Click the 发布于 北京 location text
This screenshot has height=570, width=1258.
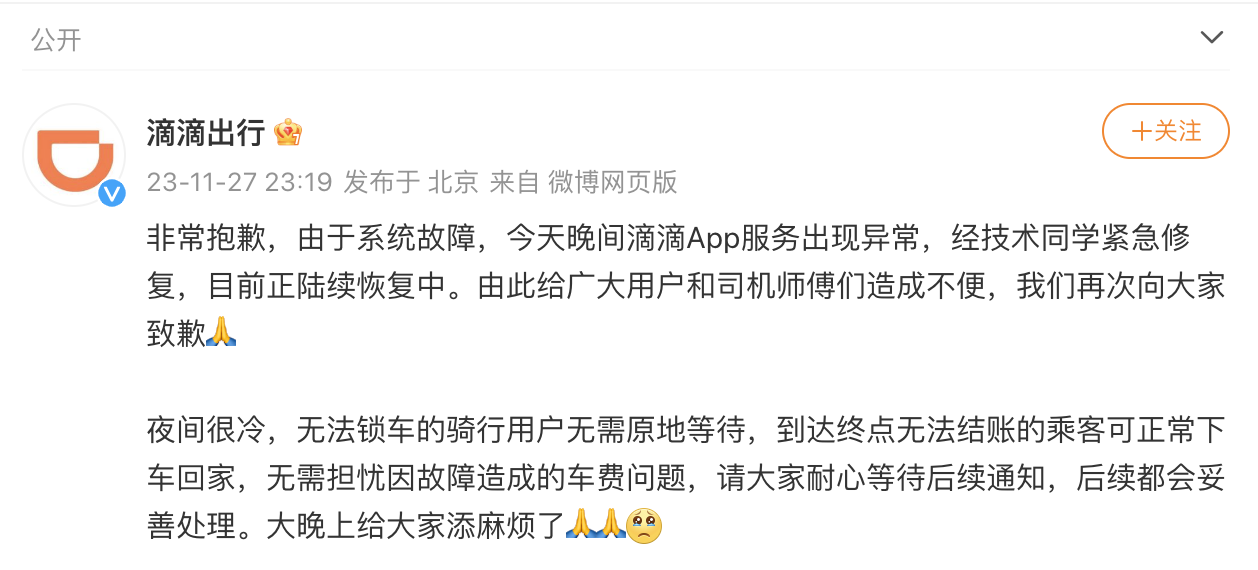click(411, 182)
